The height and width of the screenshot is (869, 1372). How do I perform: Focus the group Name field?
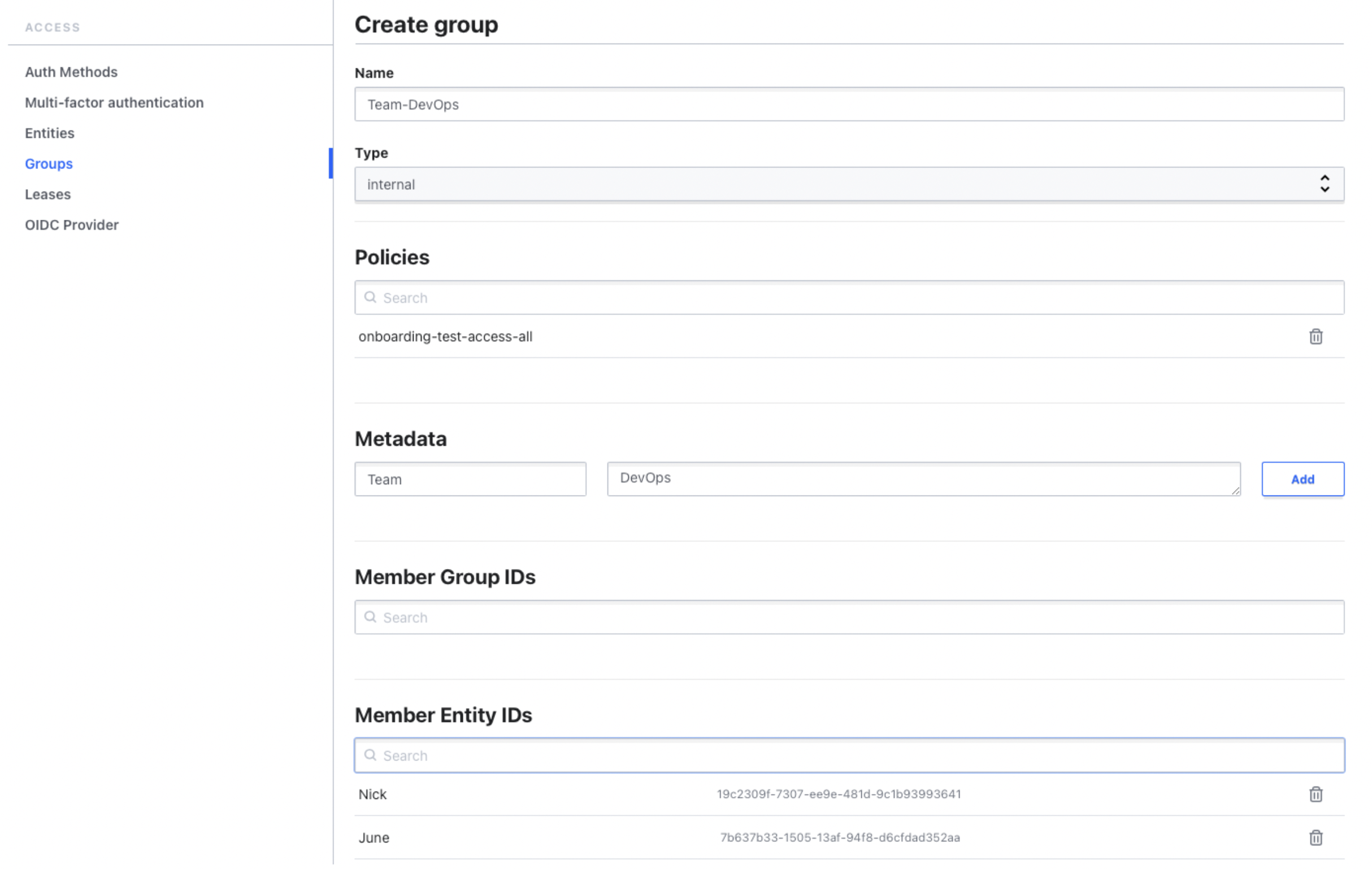click(x=849, y=105)
